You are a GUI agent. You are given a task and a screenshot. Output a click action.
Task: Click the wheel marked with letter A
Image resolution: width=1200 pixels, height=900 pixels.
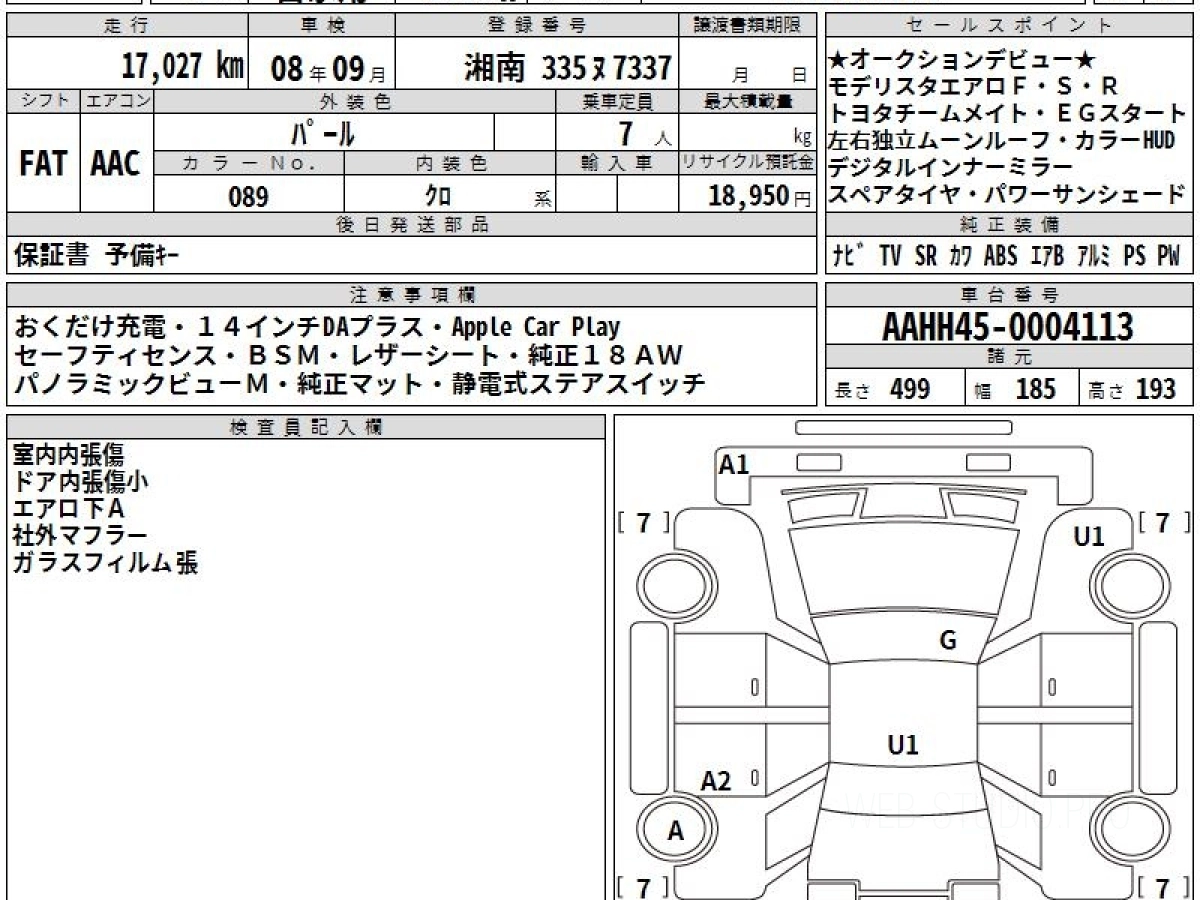click(x=676, y=830)
